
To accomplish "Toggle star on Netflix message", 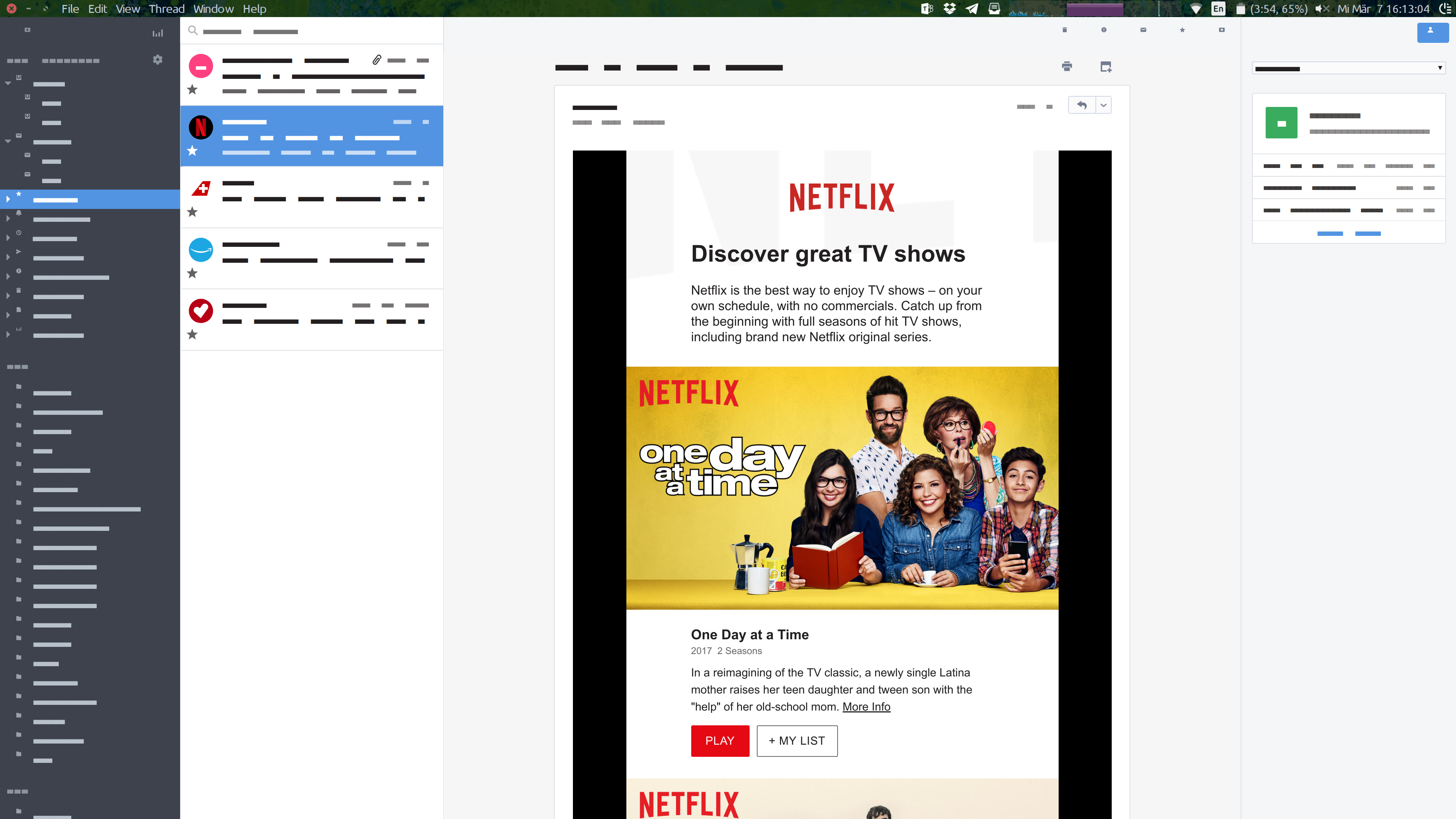I will pyautogui.click(x=192, y=151).
